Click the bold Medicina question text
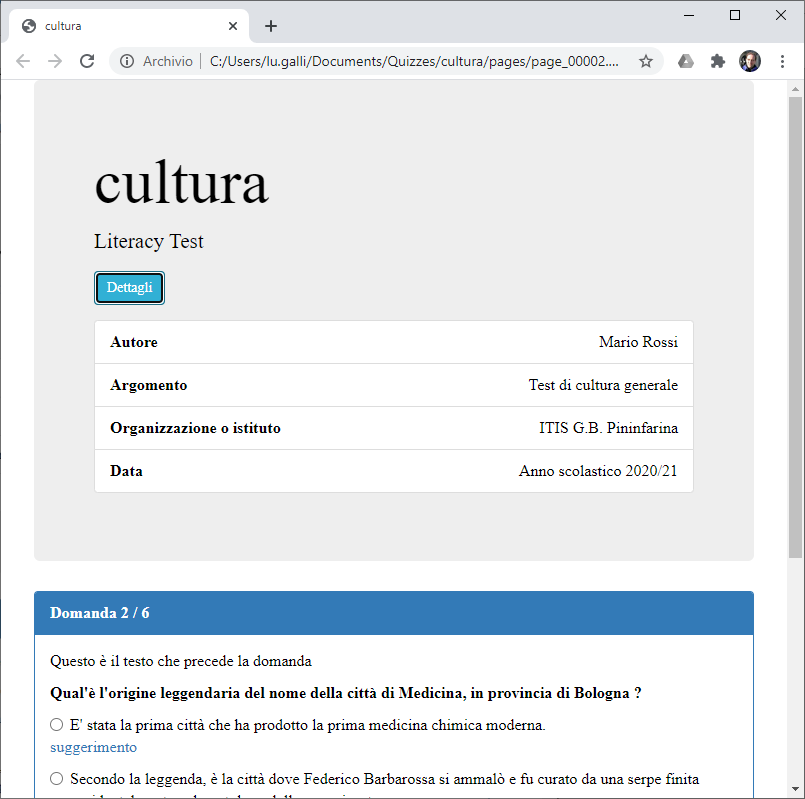 pos(346,693)
